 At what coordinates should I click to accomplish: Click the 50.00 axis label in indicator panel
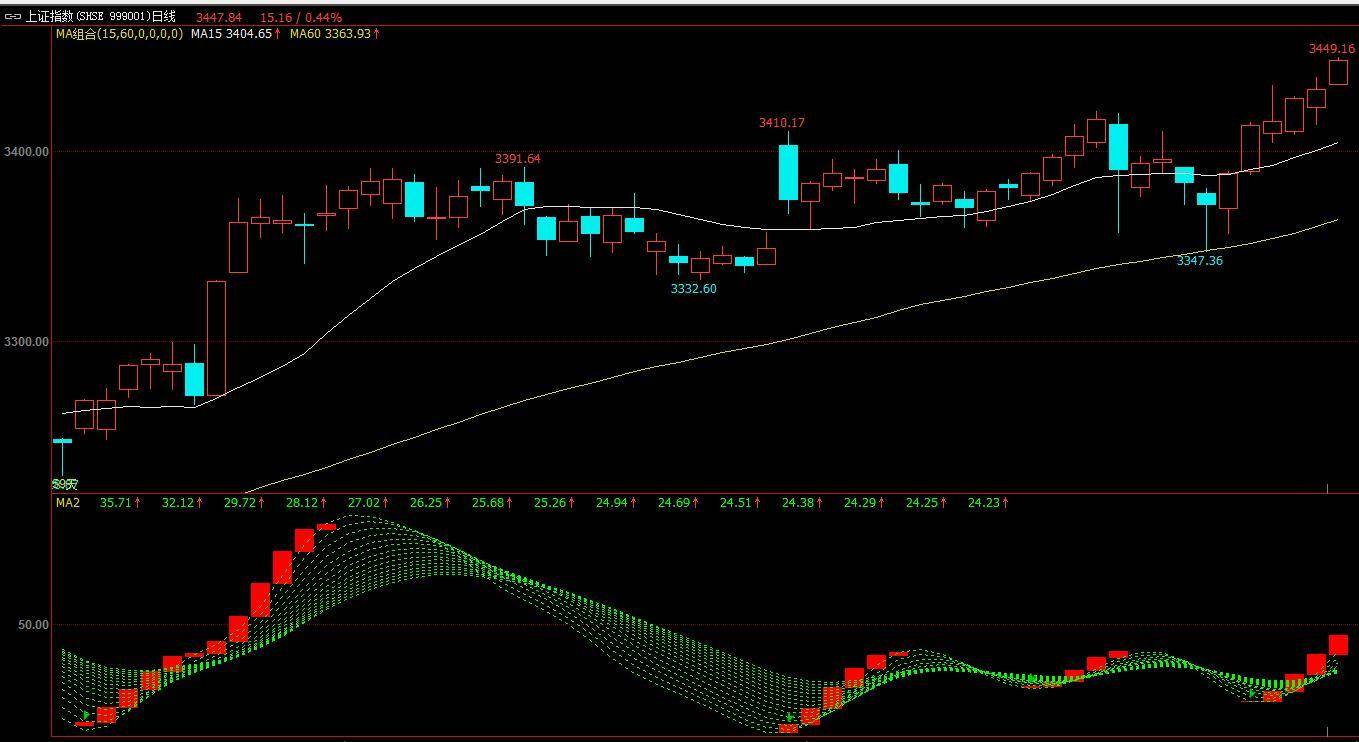pos(33,625)
